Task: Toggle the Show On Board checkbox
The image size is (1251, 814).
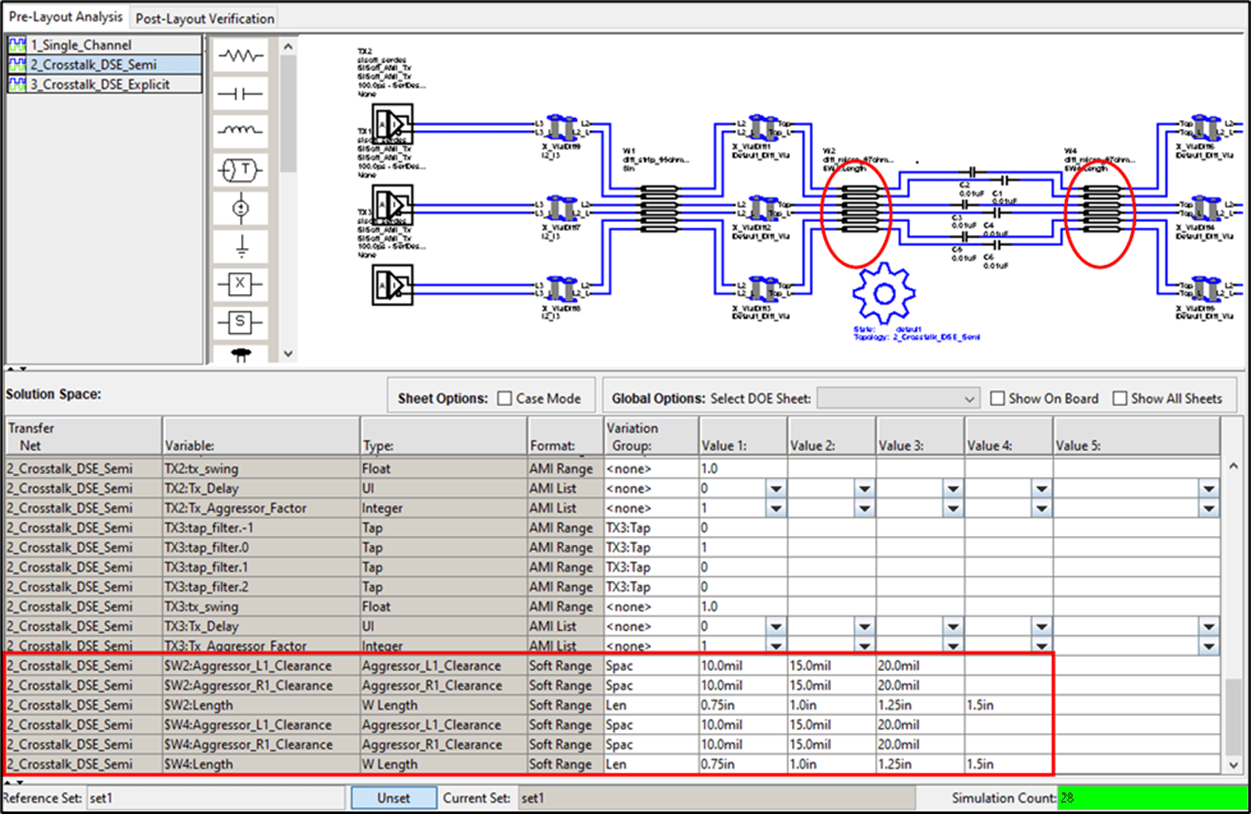Action: pos(997,398)
